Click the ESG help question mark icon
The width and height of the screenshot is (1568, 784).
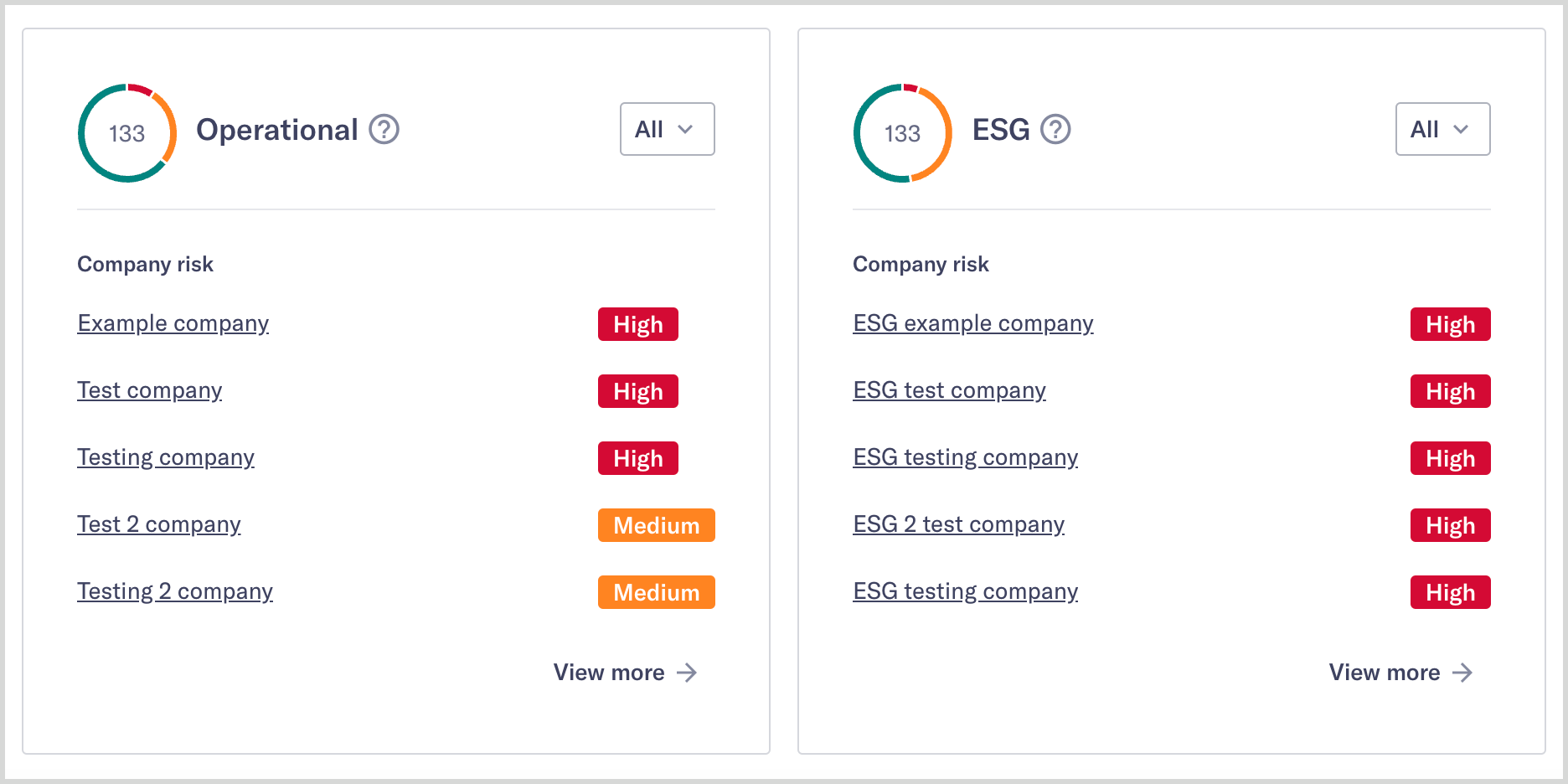tap(1056, 129)
